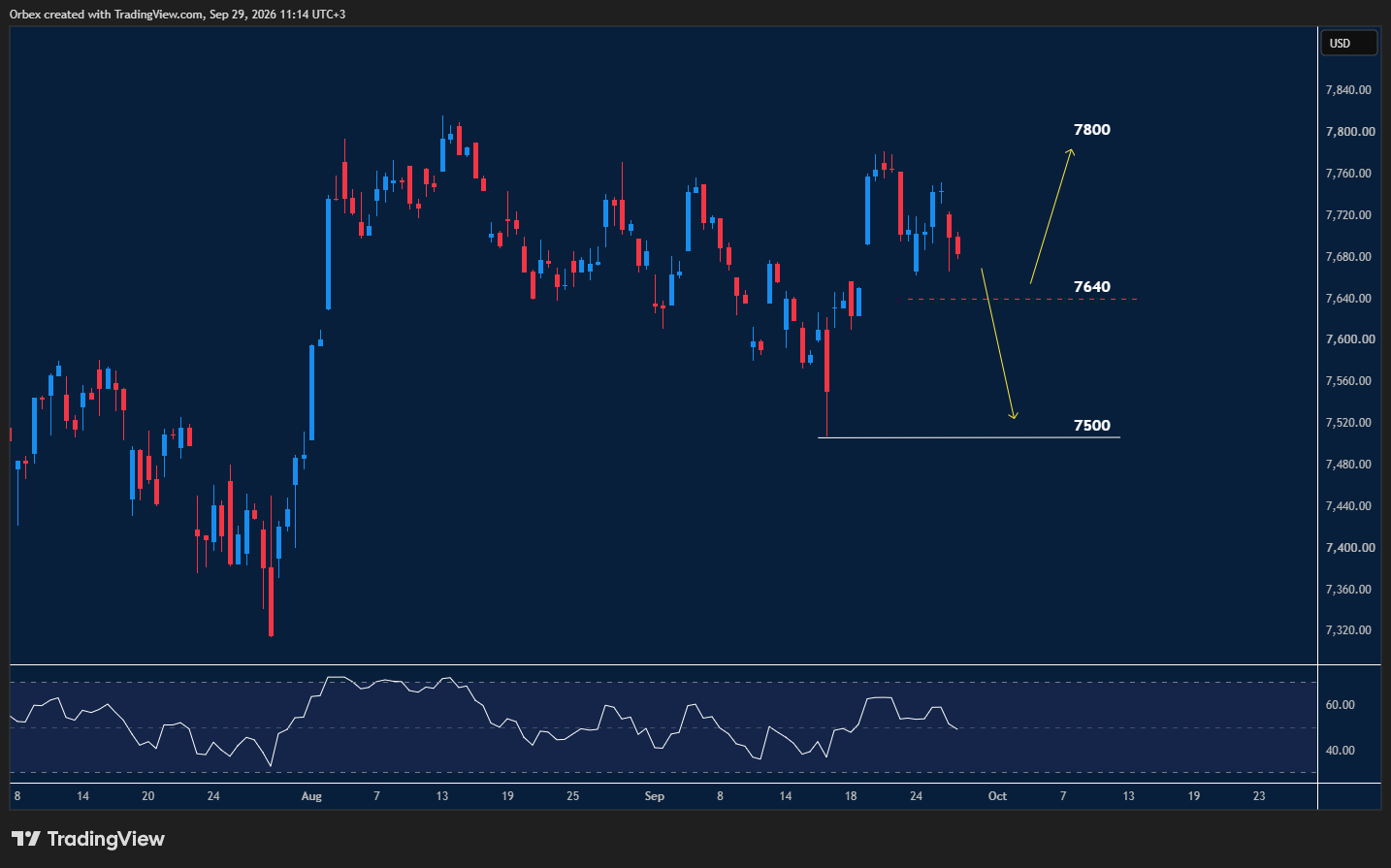Click the 23 date label on time axis

click(x=1259, y=796)
